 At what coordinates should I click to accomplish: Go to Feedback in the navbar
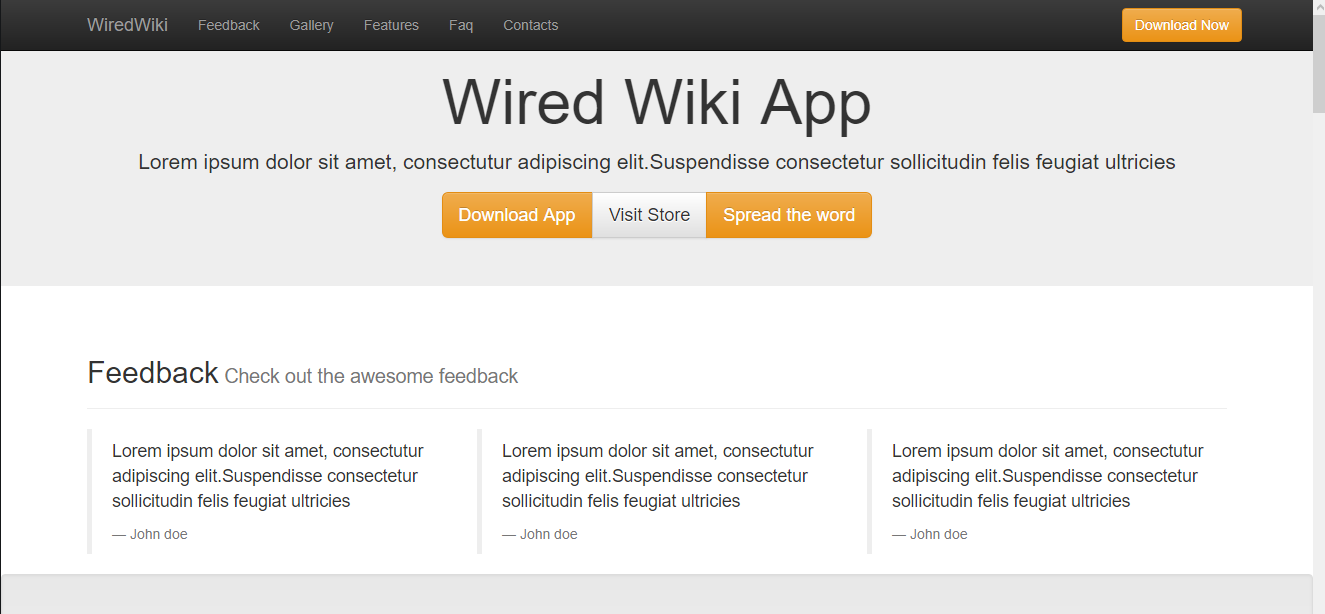pos(229,25)
